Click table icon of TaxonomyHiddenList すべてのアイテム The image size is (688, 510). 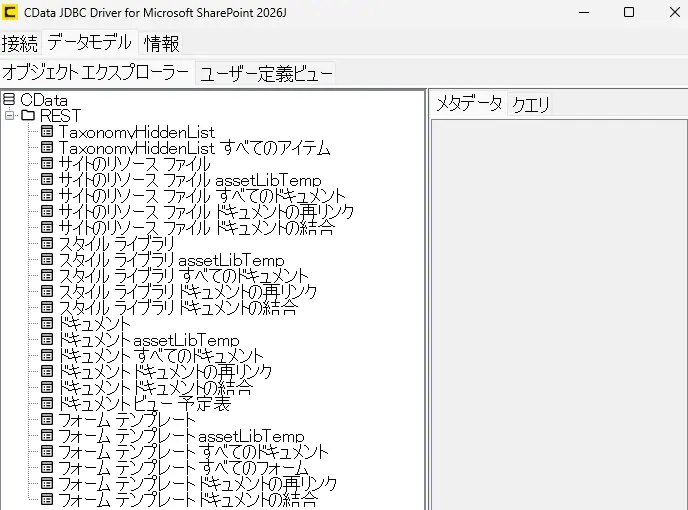[47, 147]
